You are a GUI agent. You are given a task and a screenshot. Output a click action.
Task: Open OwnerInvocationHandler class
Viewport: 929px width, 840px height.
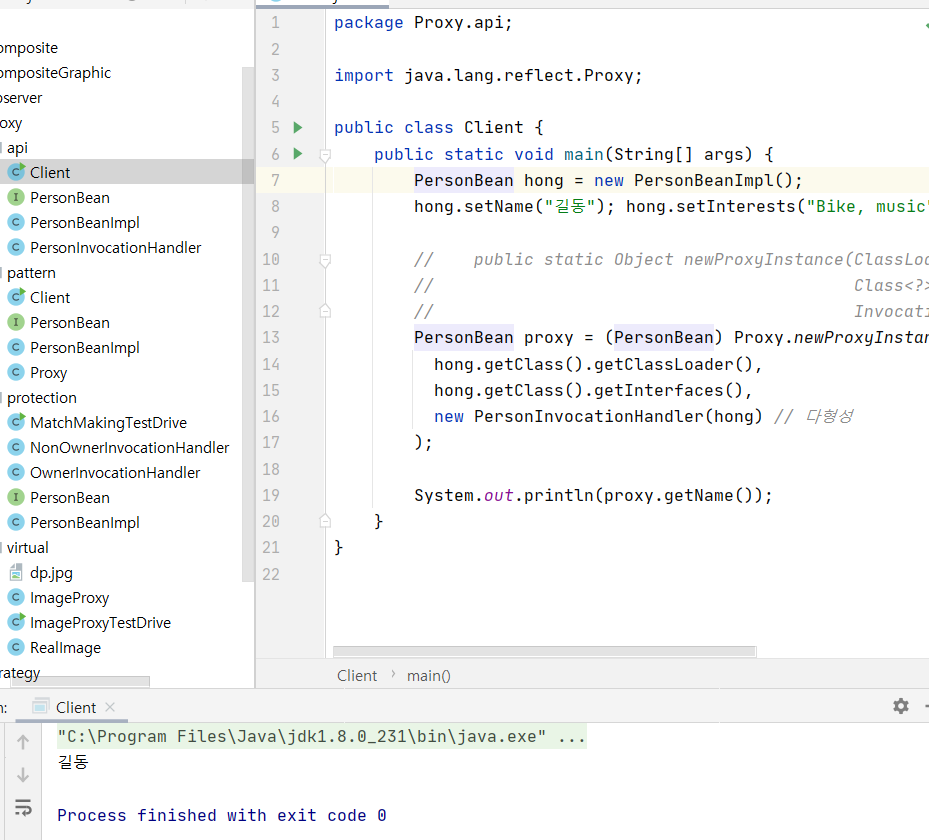pos(115,473)
